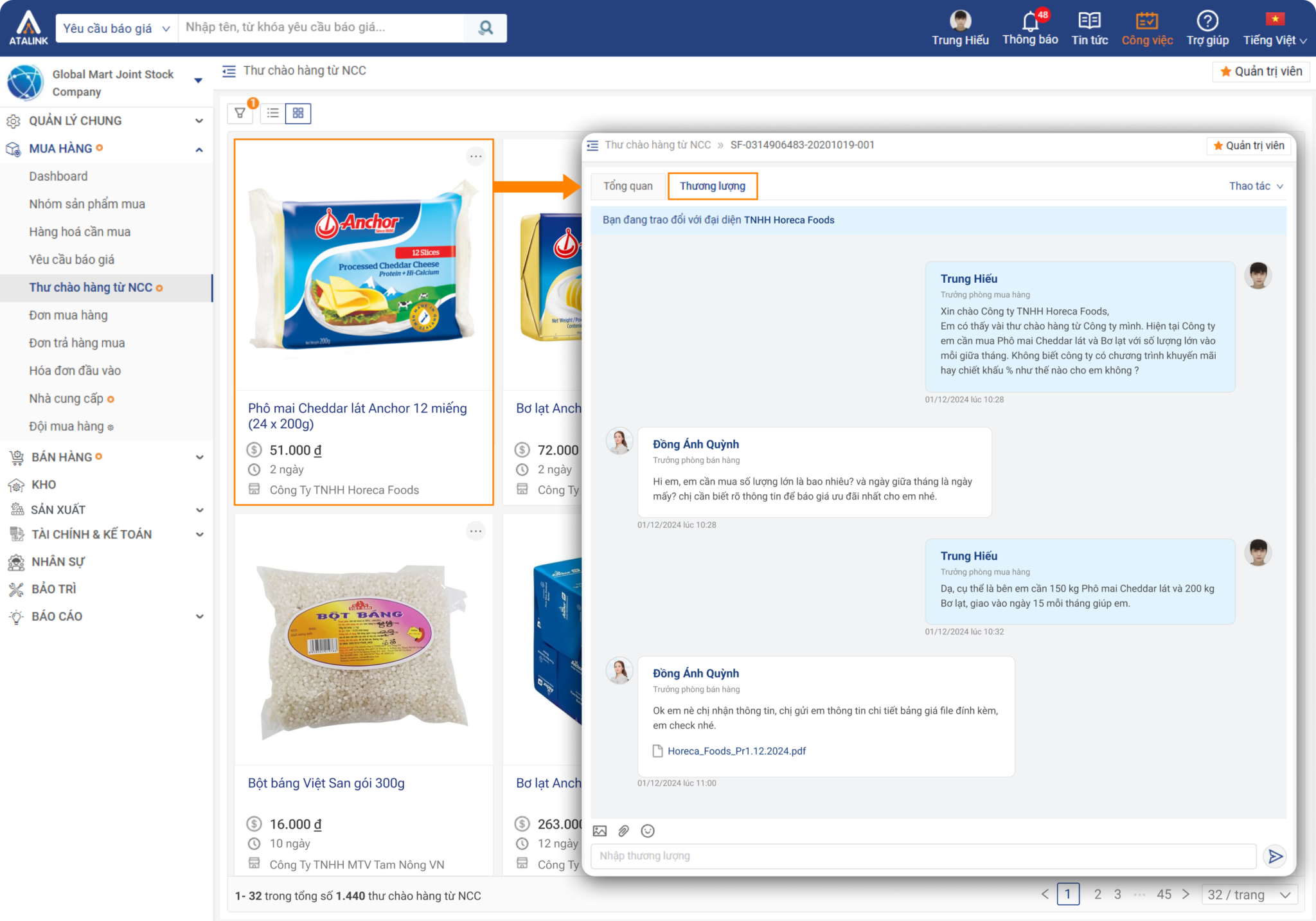Expand the company selector dropdown arrow
The height and width of the screenshot is (921, 1316).
click(x=199, y=80)
